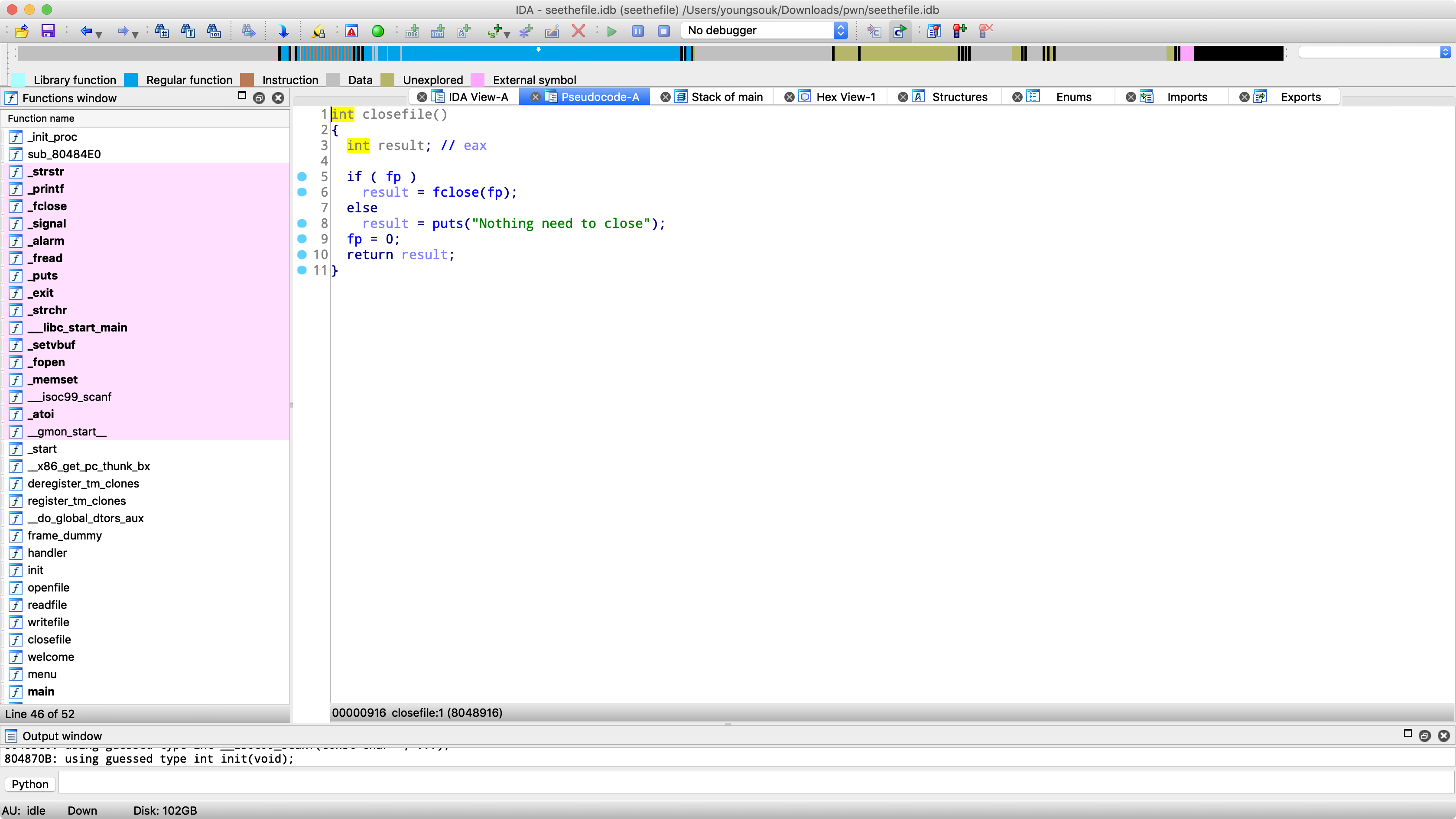Click the blue jump down arrow icon
The width and height of the screenshot is (1456, 819).
coord(284,31)
